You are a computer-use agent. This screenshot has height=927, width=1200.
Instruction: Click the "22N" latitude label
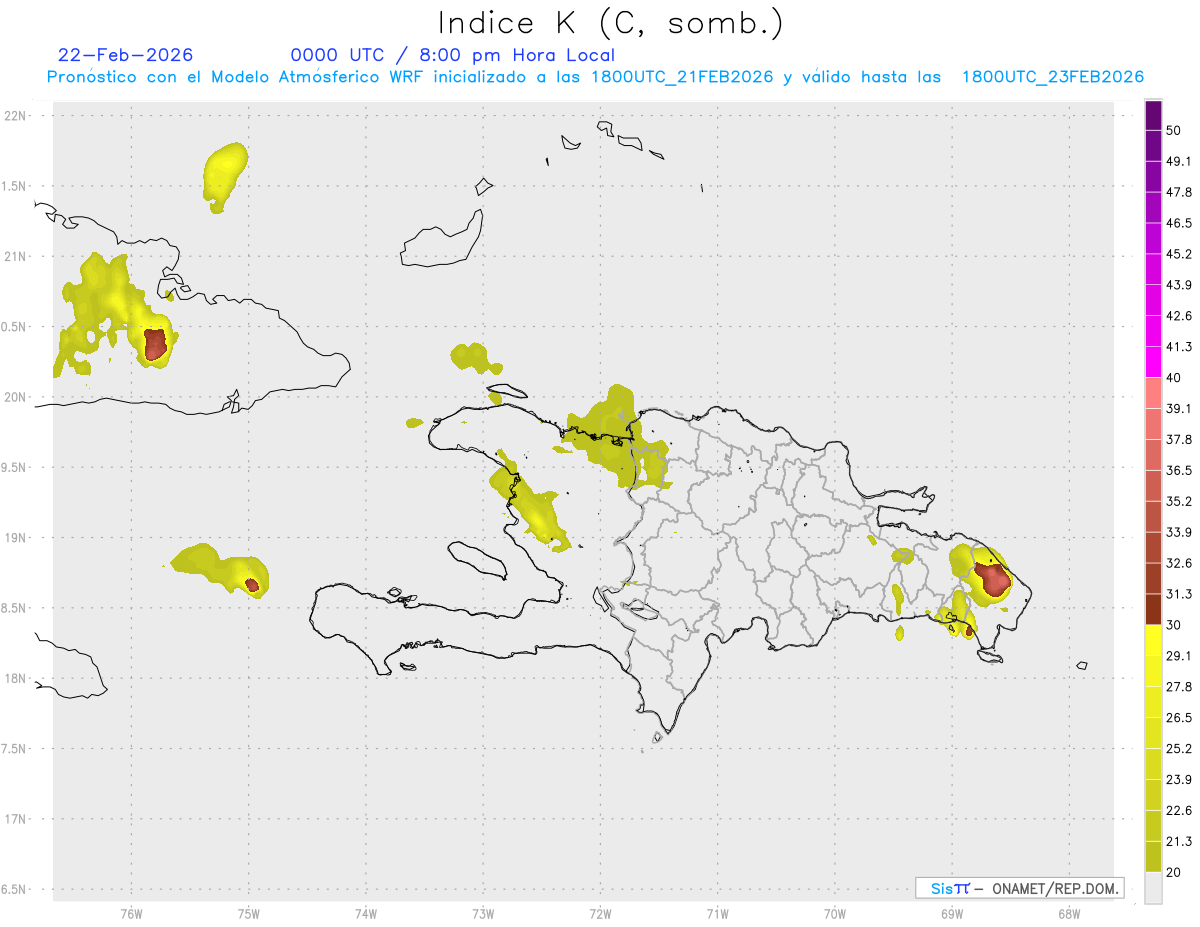pyautogui.click(x=15, y=116)
